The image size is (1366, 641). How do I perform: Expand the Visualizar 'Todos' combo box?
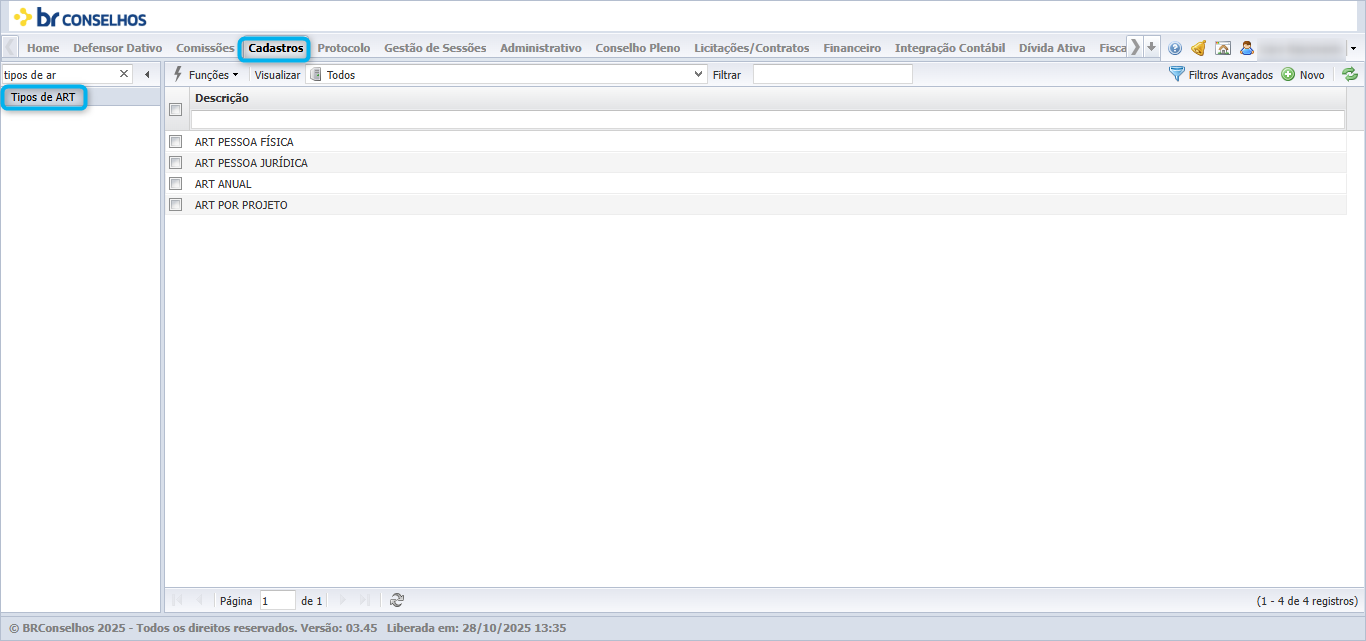click(x=699, y=74)
